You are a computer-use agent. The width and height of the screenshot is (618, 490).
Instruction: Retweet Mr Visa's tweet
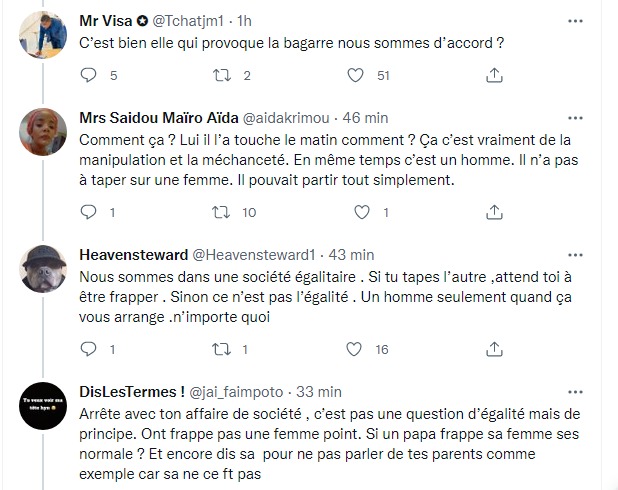(222, 75)
